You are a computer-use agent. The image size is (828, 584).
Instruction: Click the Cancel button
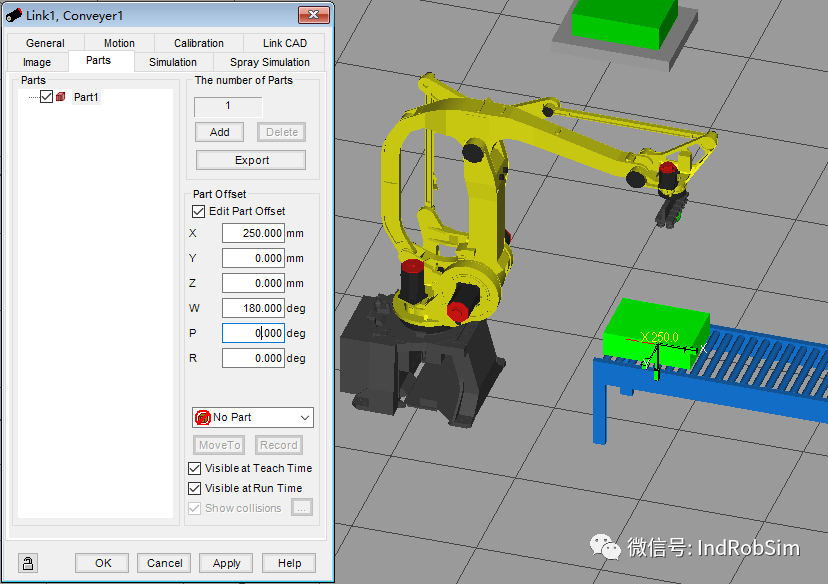click(x=165, y=563)
